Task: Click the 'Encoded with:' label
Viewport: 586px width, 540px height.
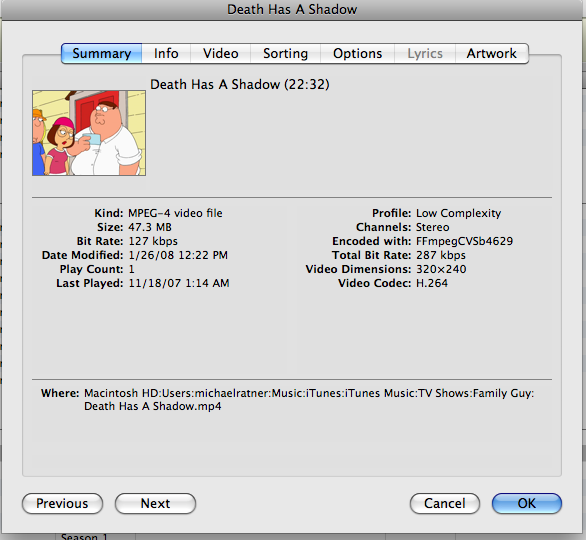Action: click(x=371, y=241)
